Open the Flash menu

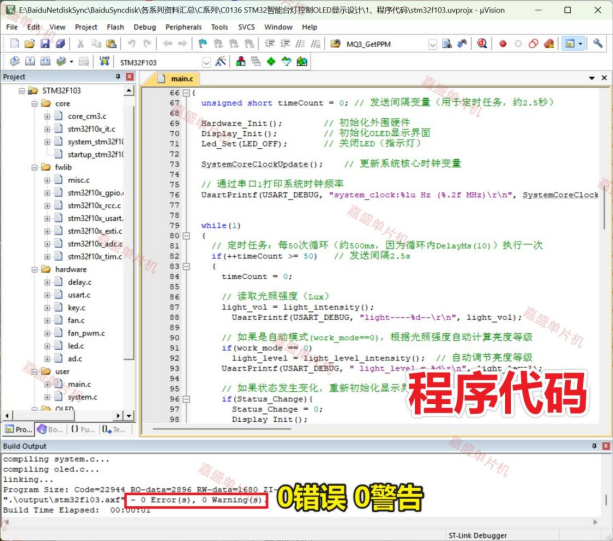coord(115,27)
